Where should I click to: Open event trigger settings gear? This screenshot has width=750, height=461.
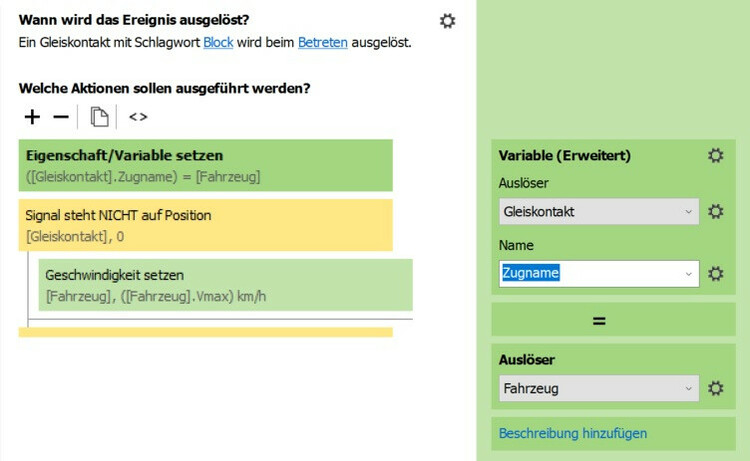447,20
